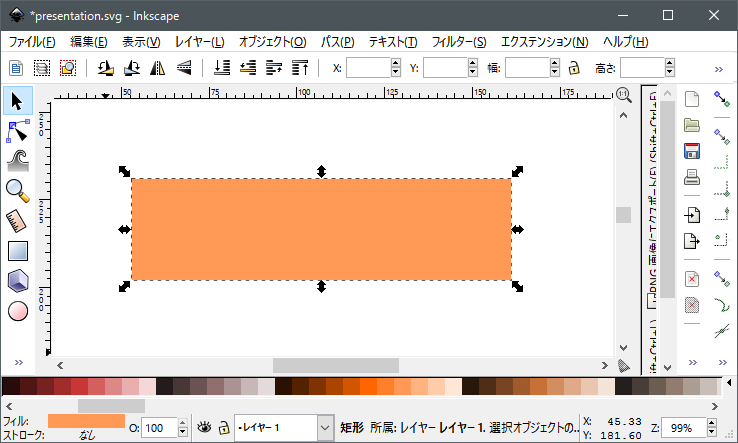Click the palette horizontal scrollbar thumb
The height and width of the screenshot is (443, 738).
(112, 406)
